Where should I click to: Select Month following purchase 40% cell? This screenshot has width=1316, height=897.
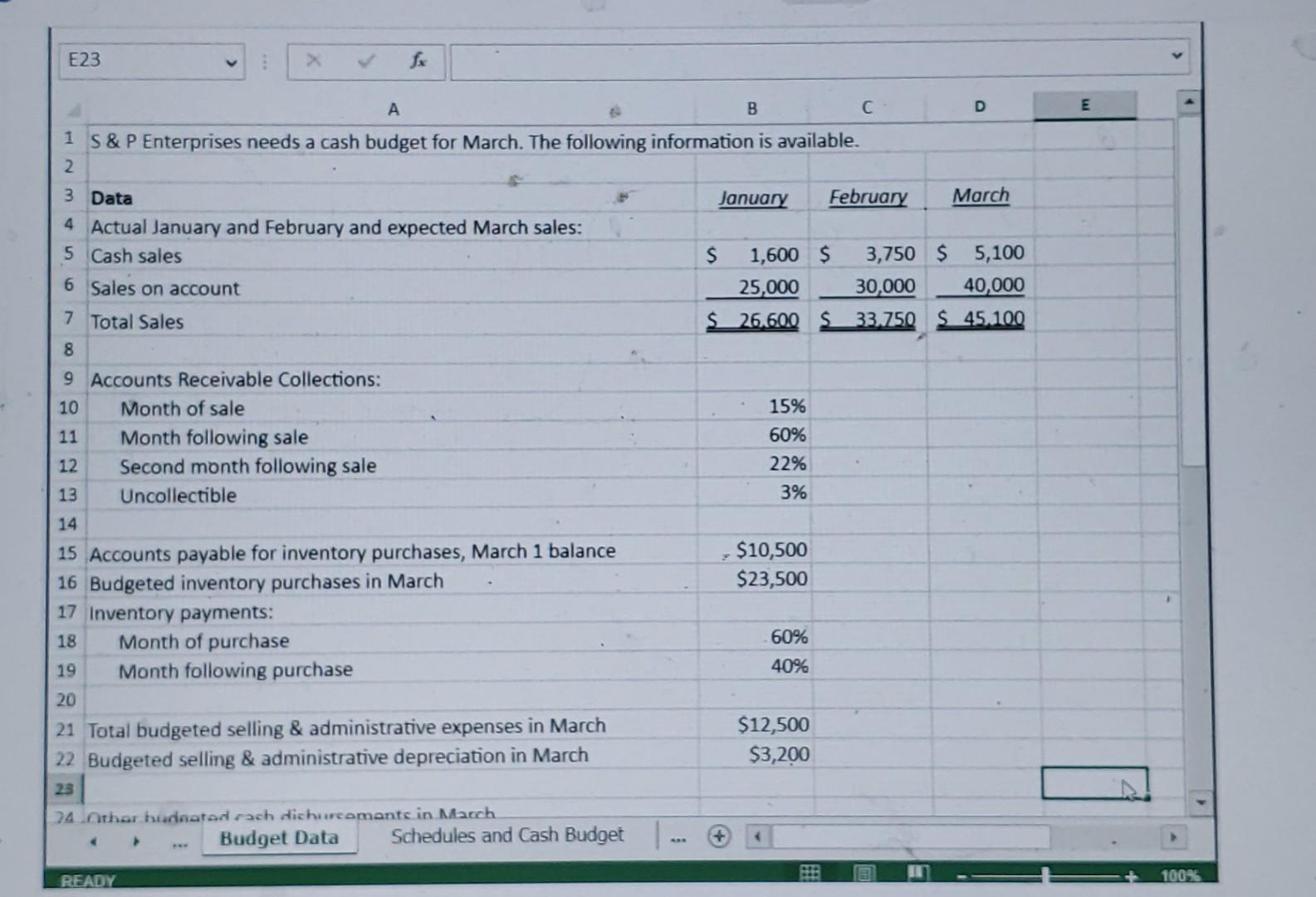756,666
